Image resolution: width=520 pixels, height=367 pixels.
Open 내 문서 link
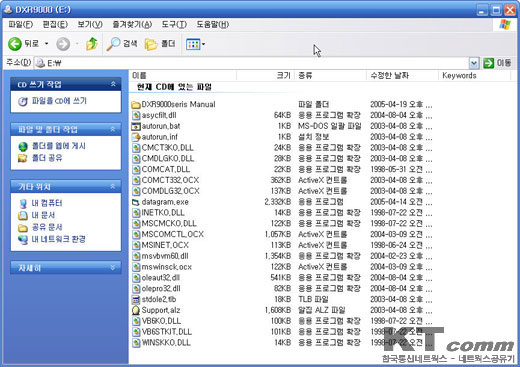[43, 215]
